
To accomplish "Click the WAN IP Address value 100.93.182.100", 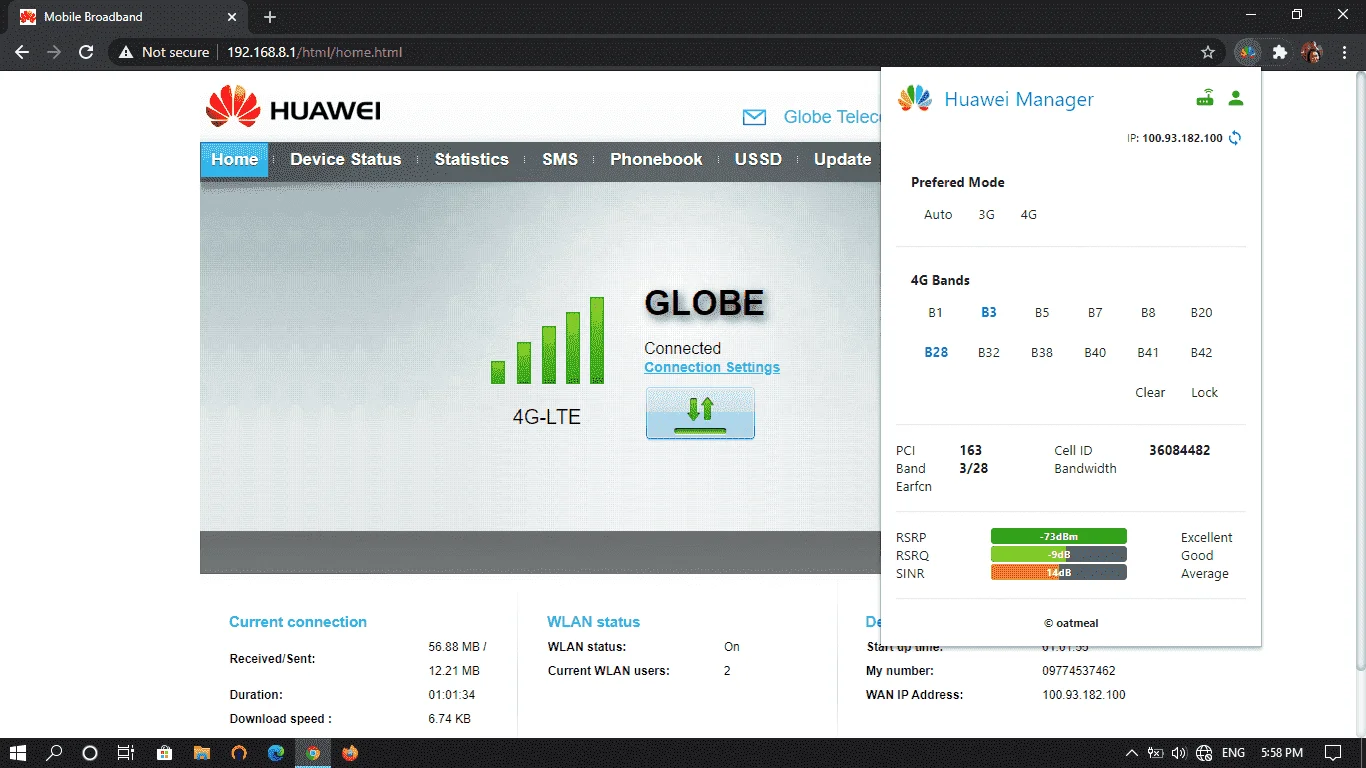I will coord(1084,695).
